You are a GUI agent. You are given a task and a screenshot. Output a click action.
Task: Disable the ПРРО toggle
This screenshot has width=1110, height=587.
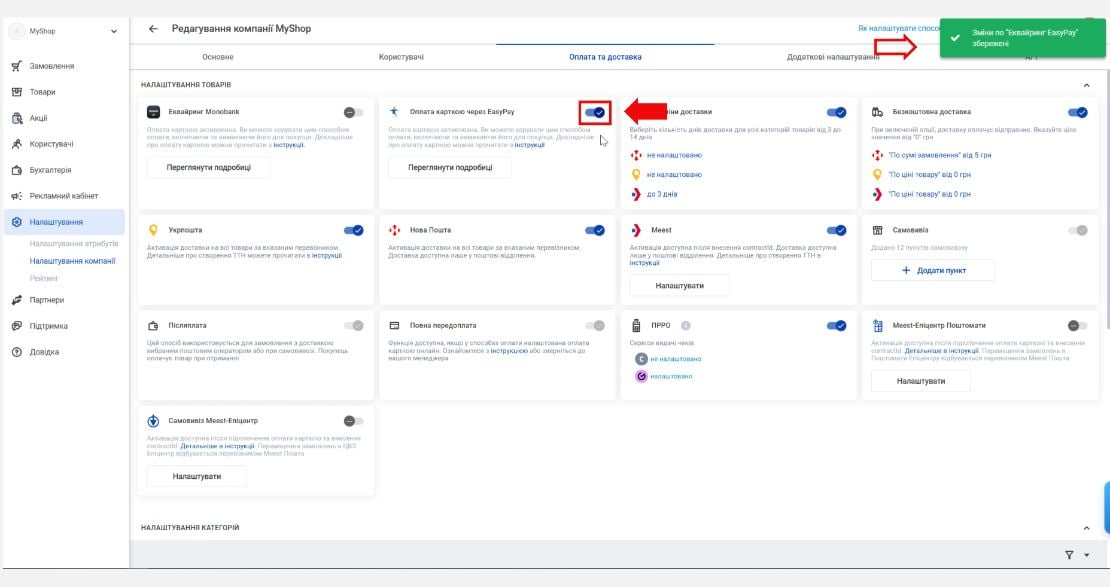(836, 326)
